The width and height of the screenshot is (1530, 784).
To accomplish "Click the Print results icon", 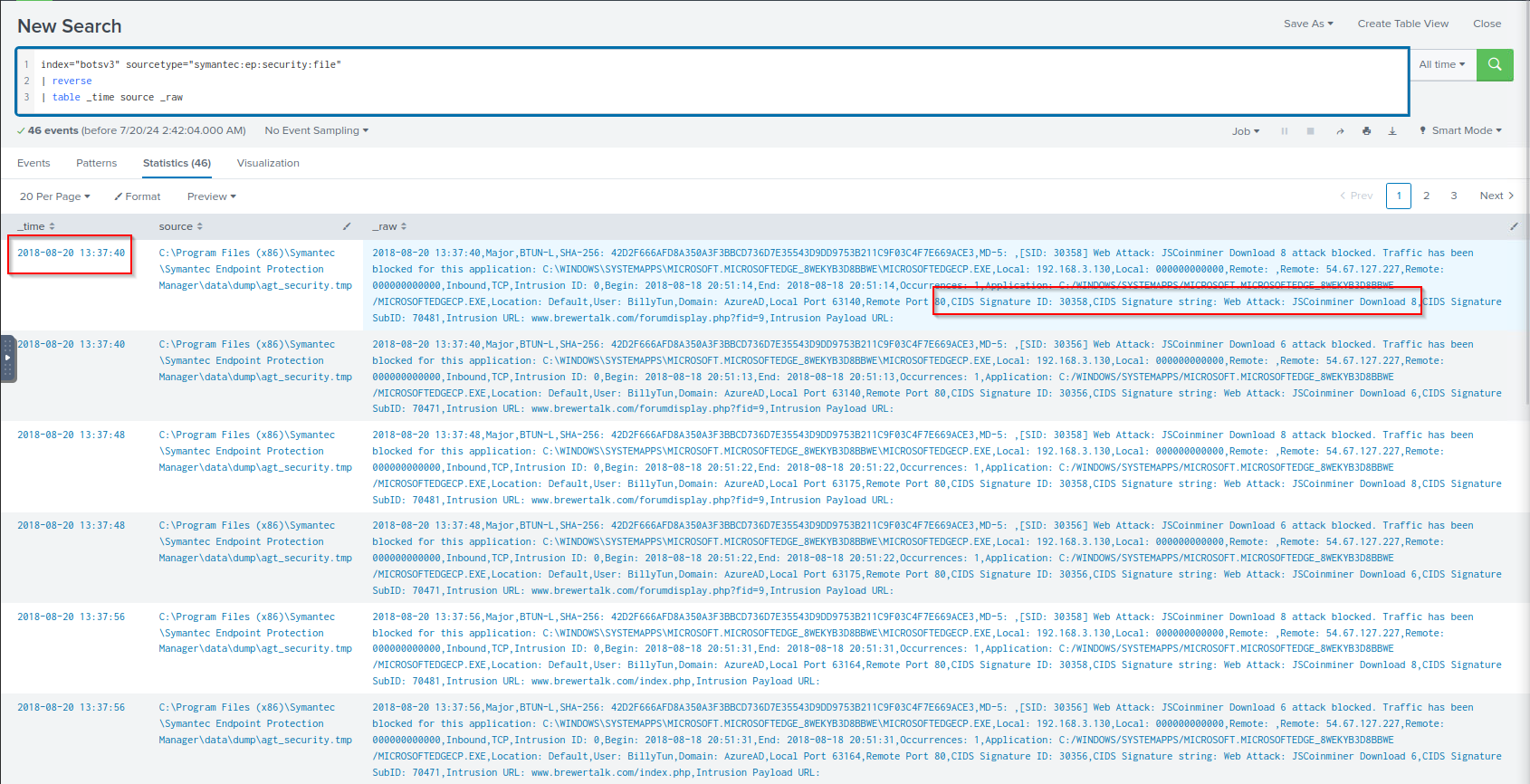I will 1366,131.
